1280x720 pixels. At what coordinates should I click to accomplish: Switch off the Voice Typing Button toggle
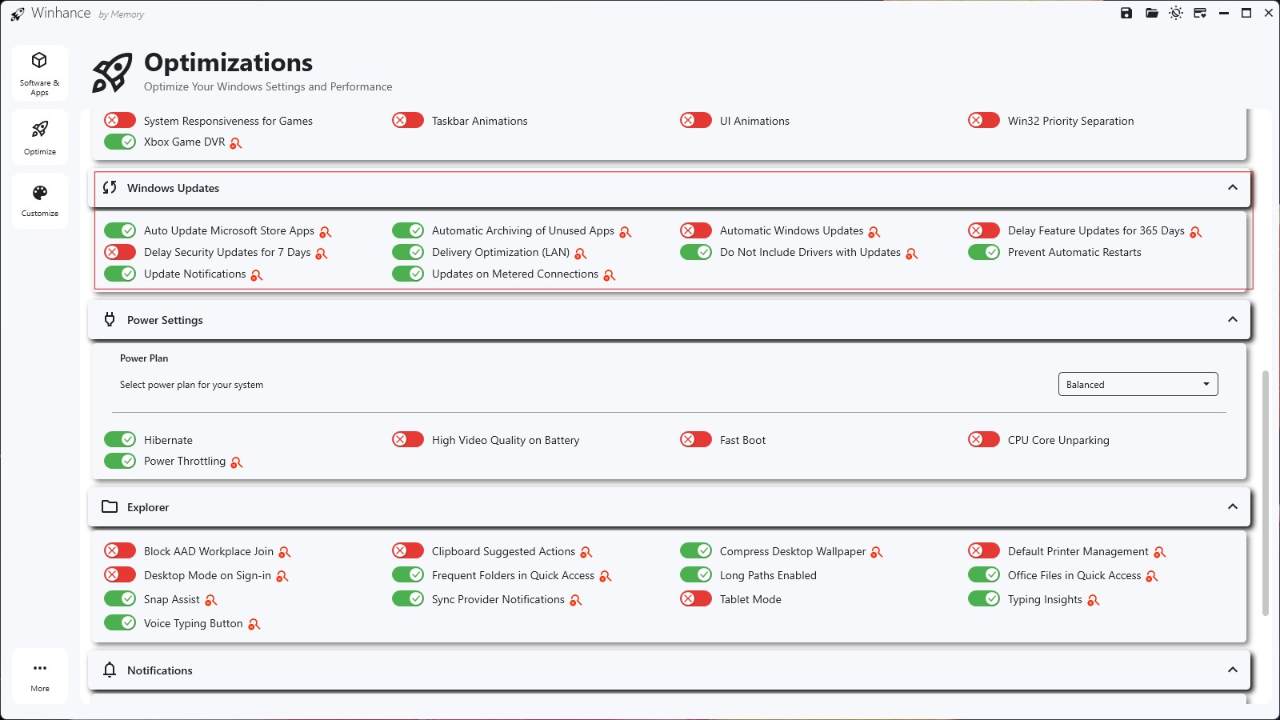tap(120, 623)
